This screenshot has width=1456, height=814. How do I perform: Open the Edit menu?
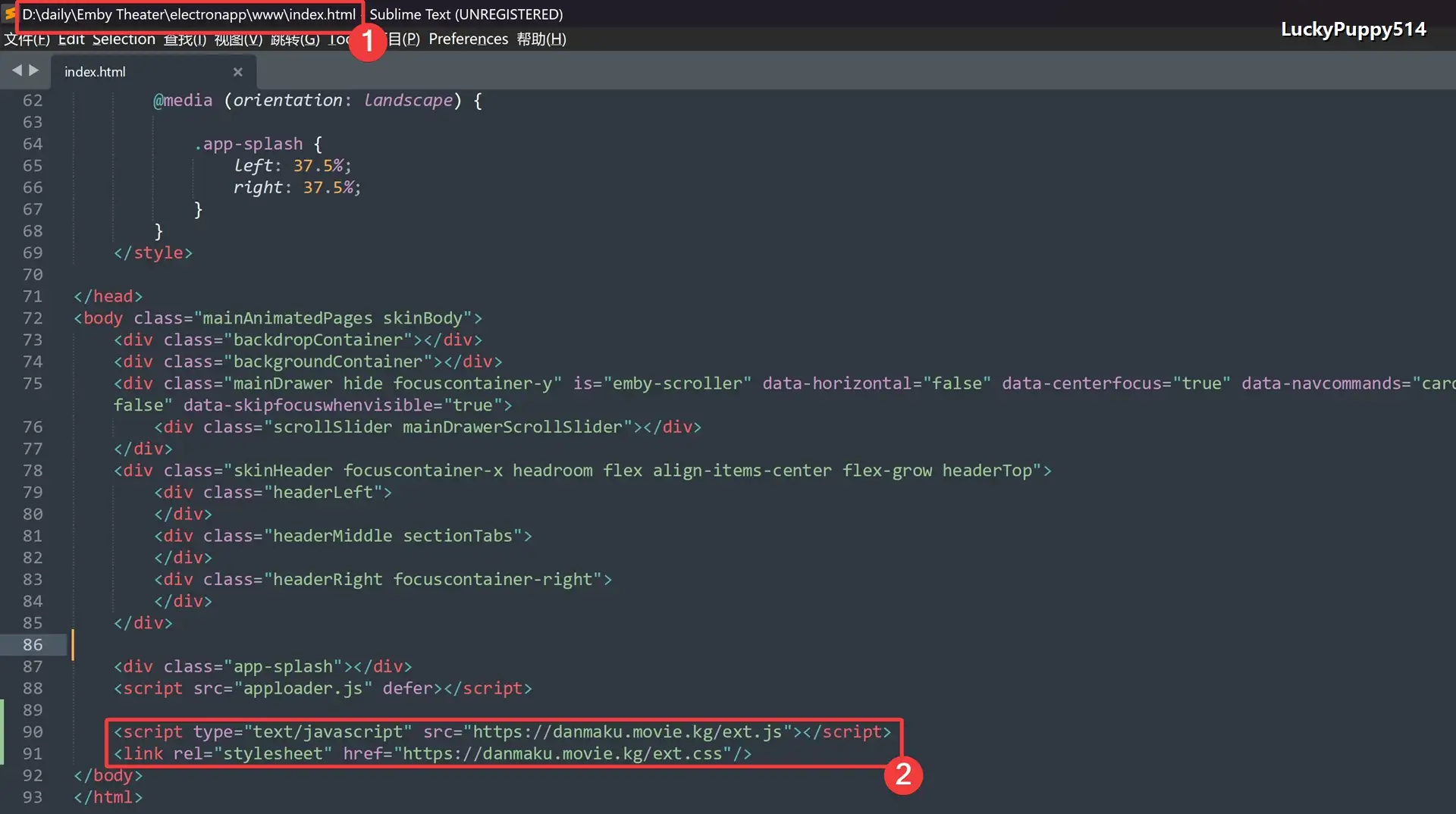coord(71,39)
